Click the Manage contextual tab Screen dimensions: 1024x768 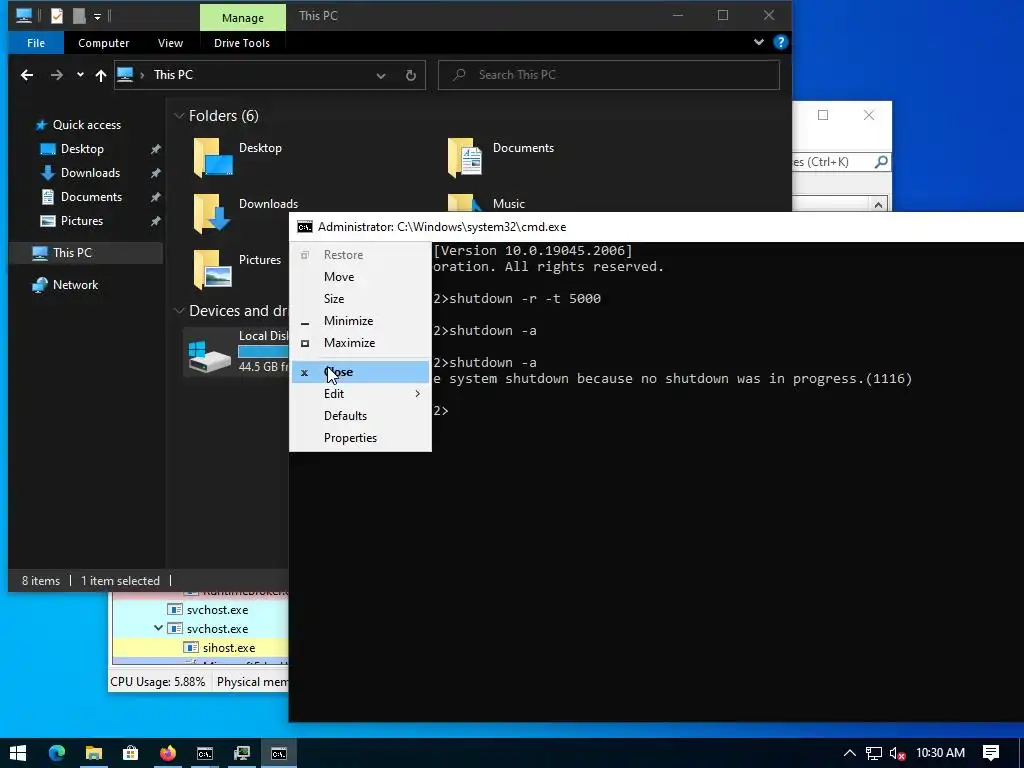[243, 18]
